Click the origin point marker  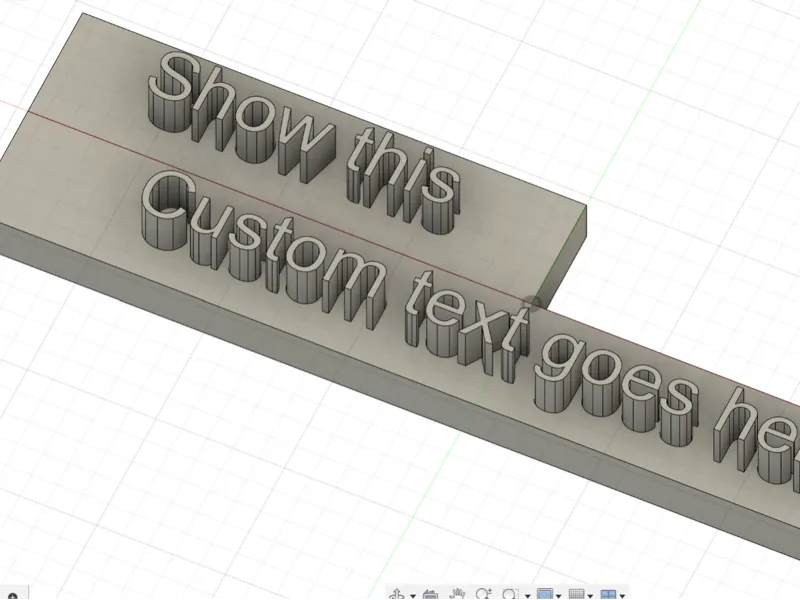point(534,304)
